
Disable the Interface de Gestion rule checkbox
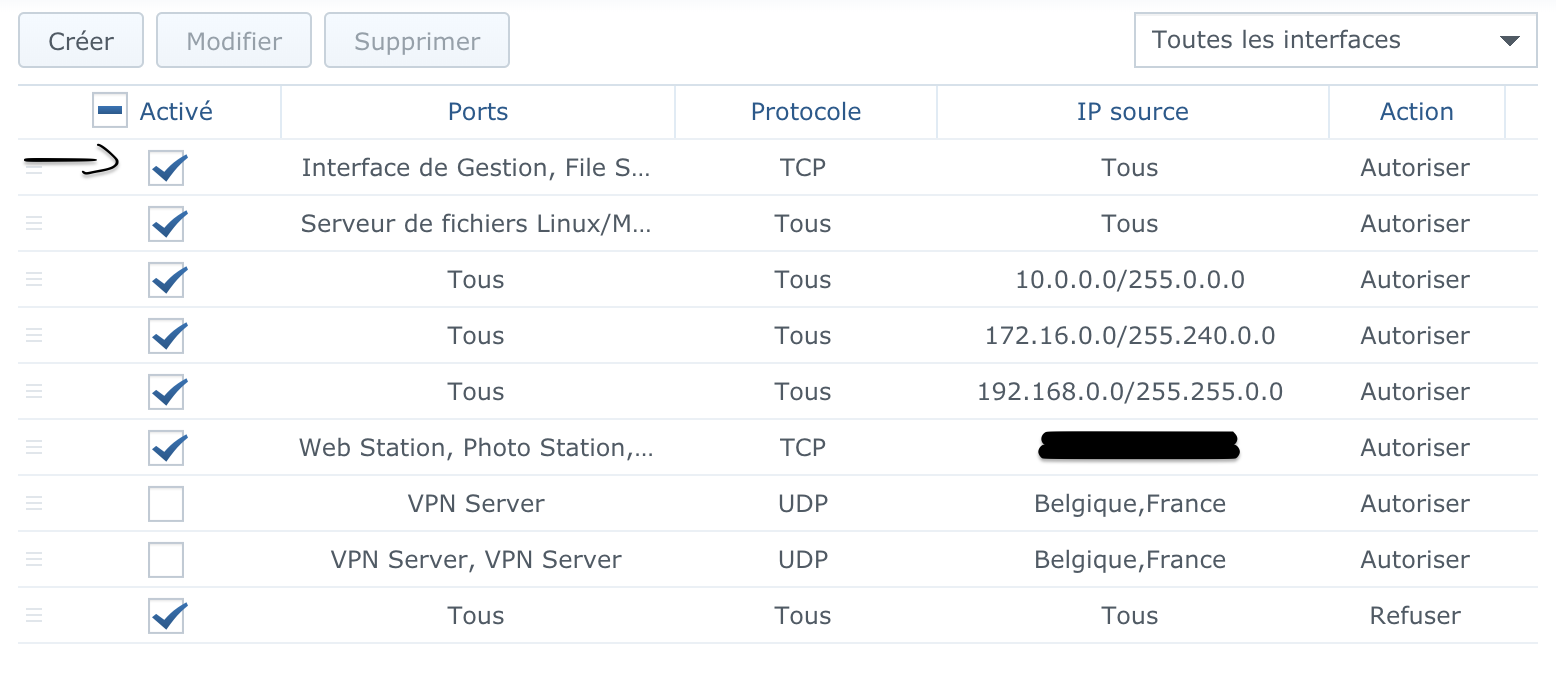(x=166, y=168)
